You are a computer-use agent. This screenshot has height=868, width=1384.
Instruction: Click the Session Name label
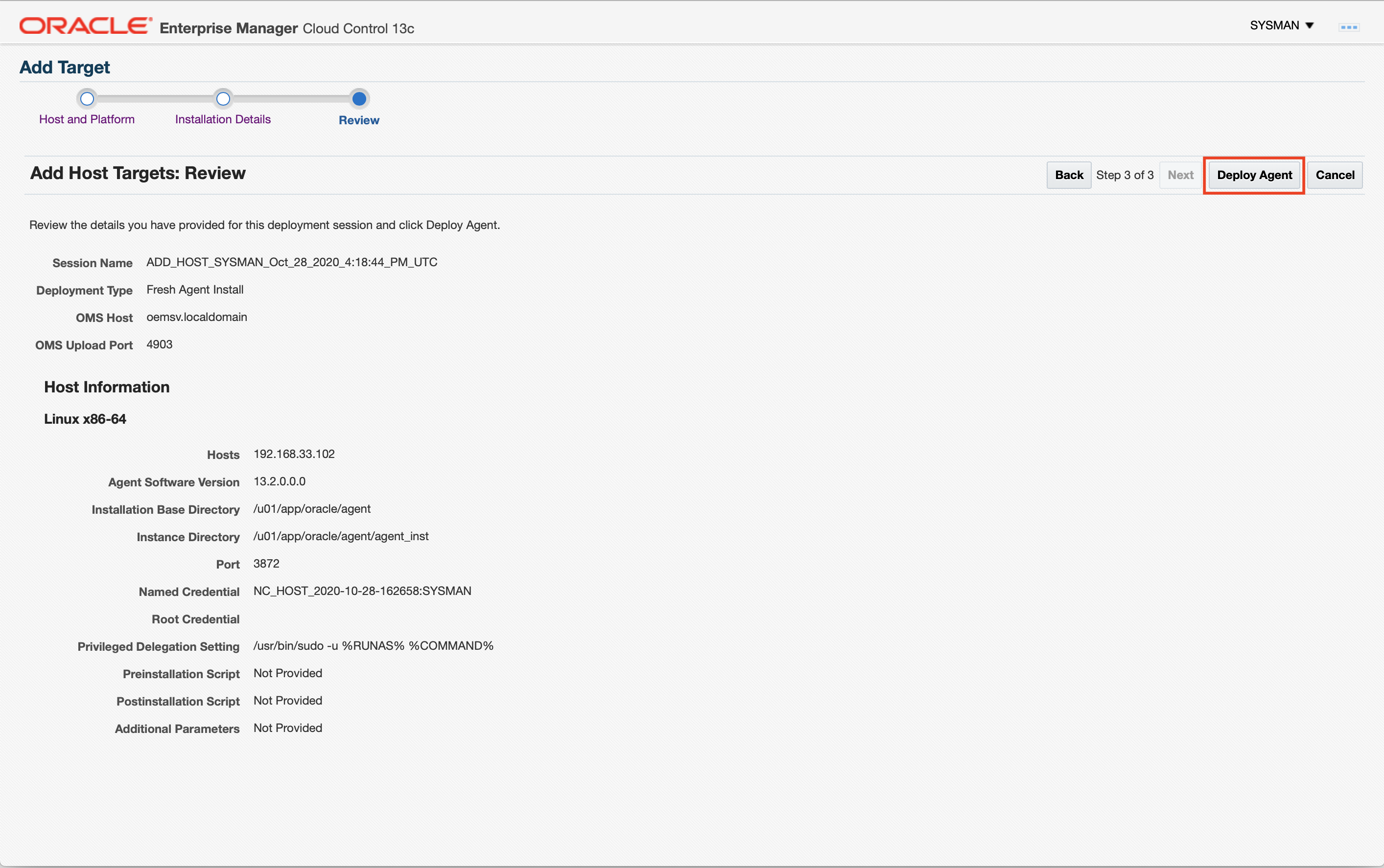pyautogui.click(x=93, y=263)
